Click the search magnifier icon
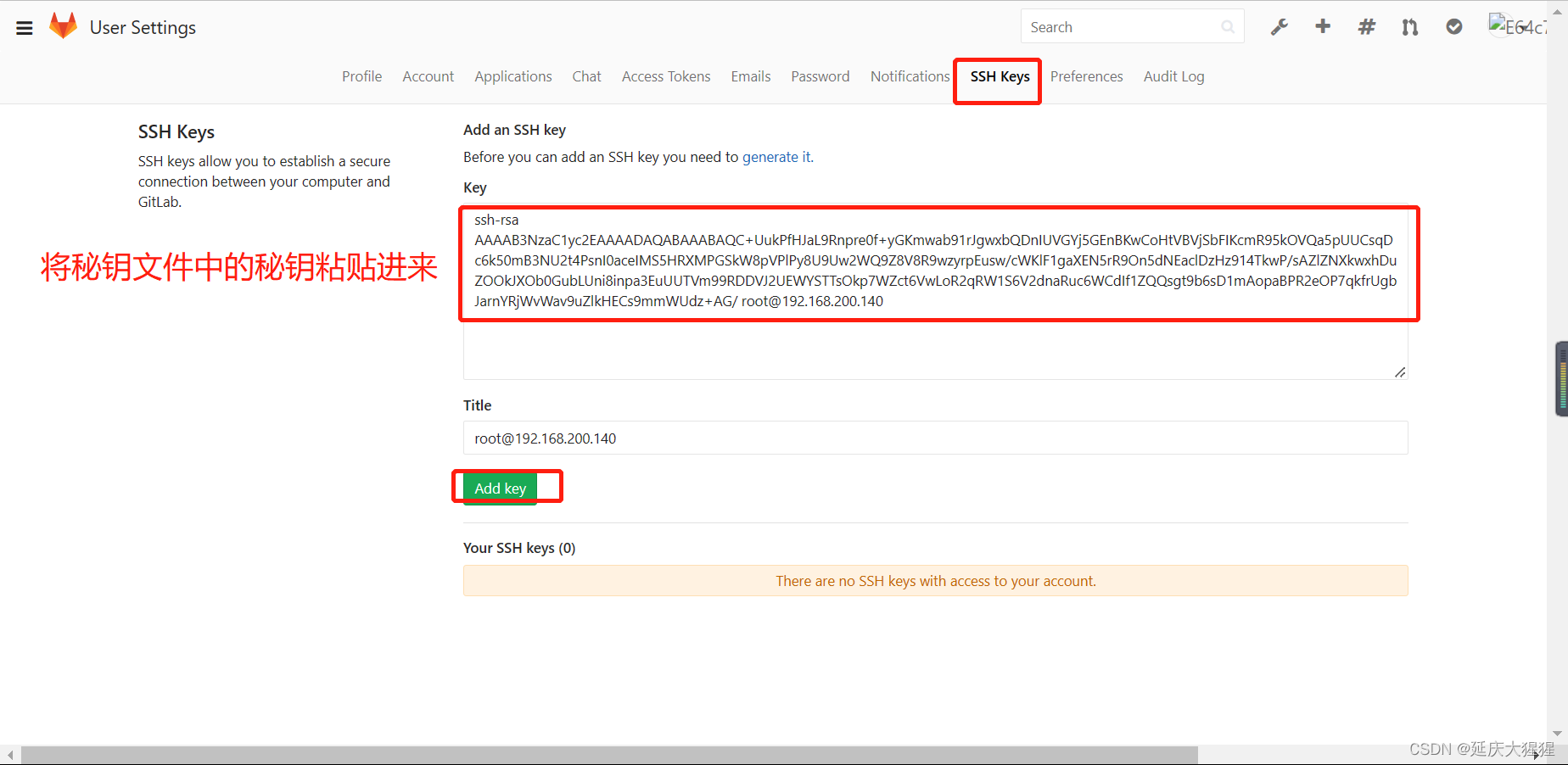The width and height of the screenshot is (1568, 765). pos(1228,27)
